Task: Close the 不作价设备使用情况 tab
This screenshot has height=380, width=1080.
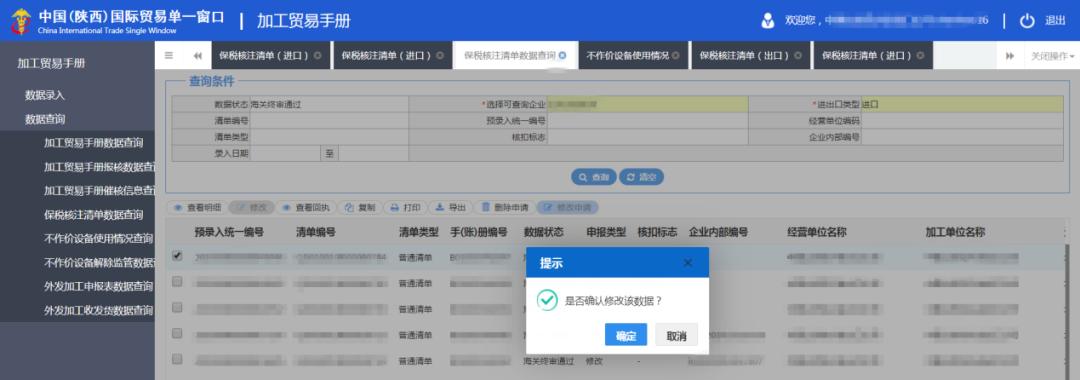Action: [676, 56]
